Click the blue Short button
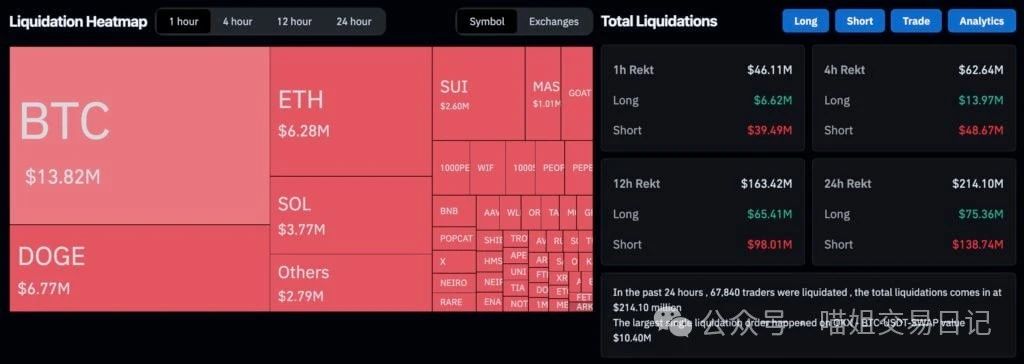The width and height of the screenshot is (1024, 364). [x=859, y=21]
